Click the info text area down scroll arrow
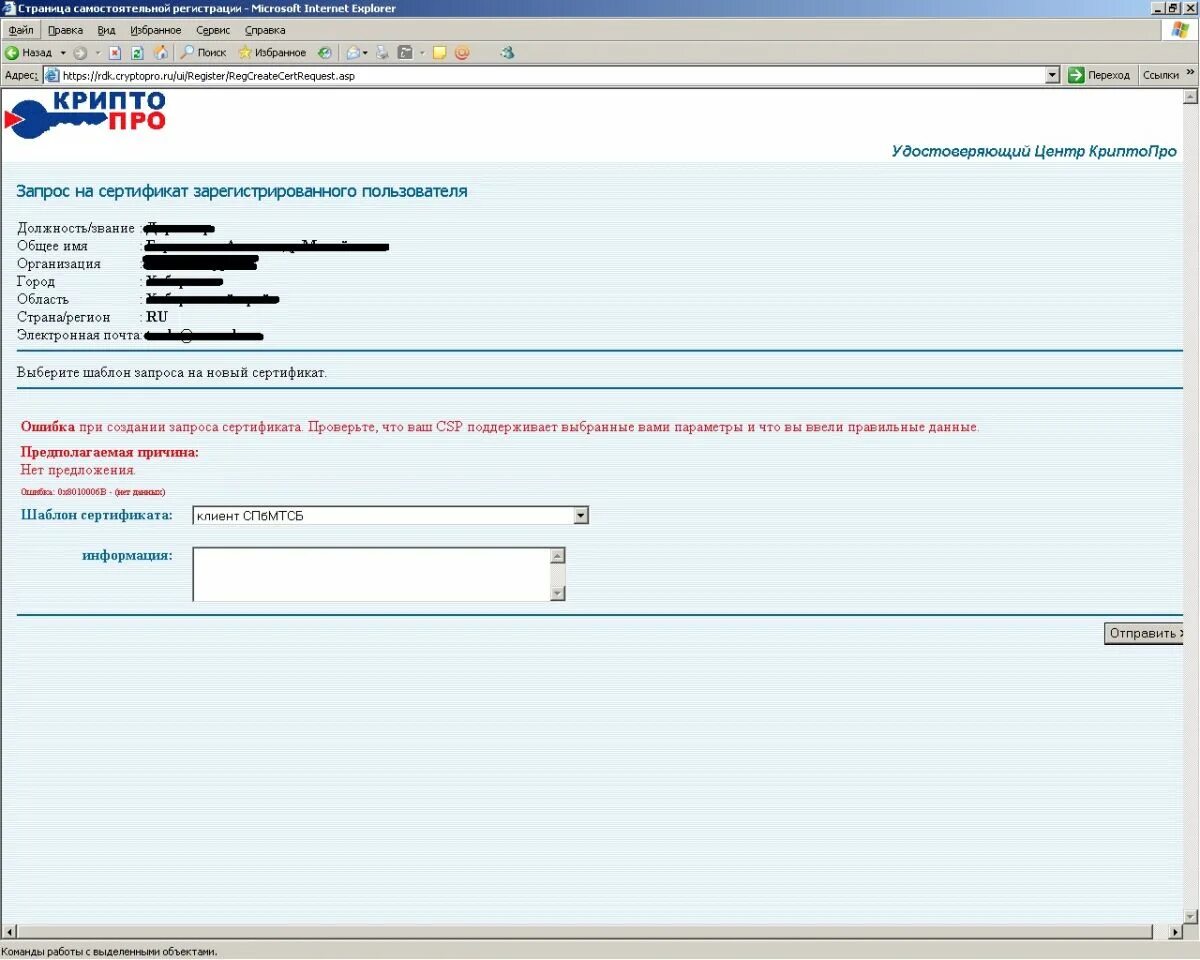 coord(558,593)
